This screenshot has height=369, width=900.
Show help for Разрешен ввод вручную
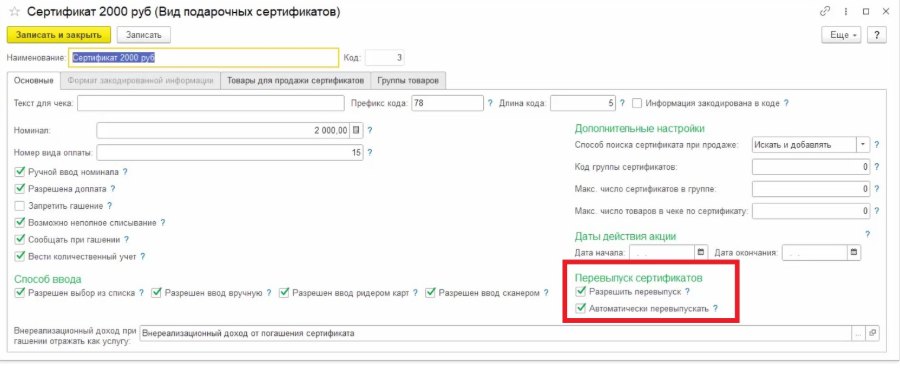(x=269, y=293)
